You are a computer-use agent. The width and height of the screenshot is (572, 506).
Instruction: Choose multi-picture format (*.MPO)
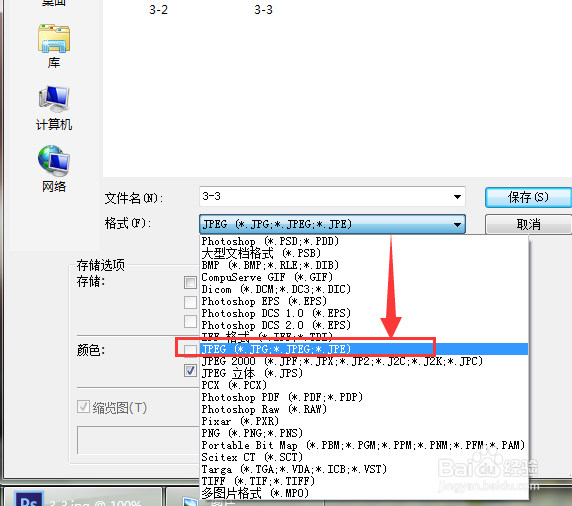point(364,493)
